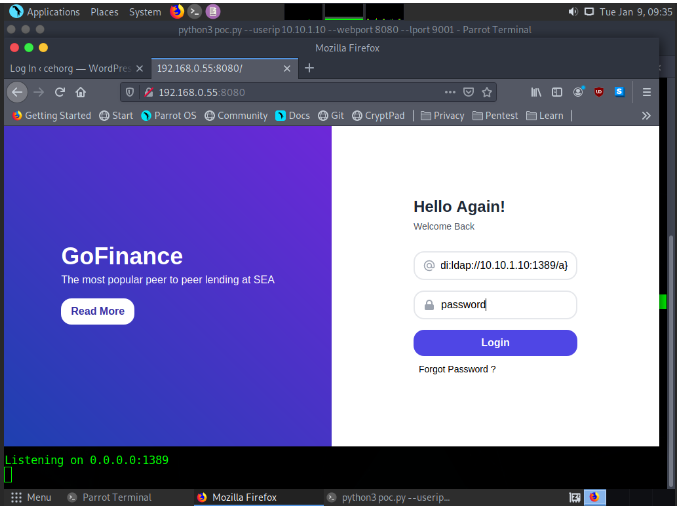Viewport: 677px width, 510px height.
Task: Launch terminal from top panel icon
Action: tap(195, 12)
